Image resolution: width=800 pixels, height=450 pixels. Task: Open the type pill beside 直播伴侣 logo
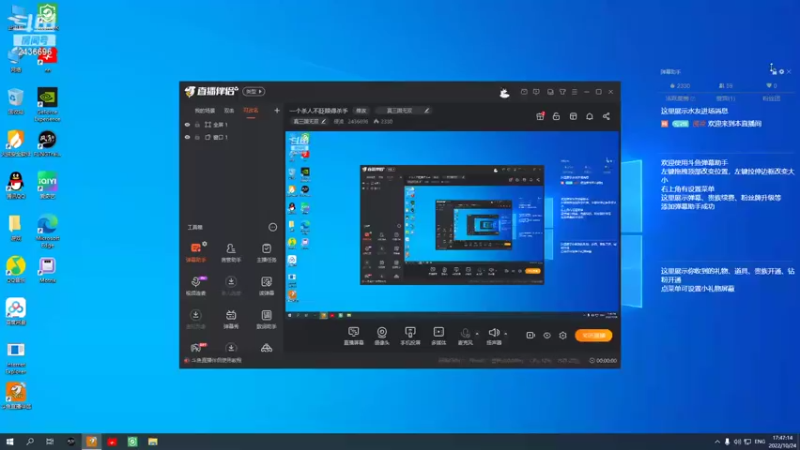(254, 91)
